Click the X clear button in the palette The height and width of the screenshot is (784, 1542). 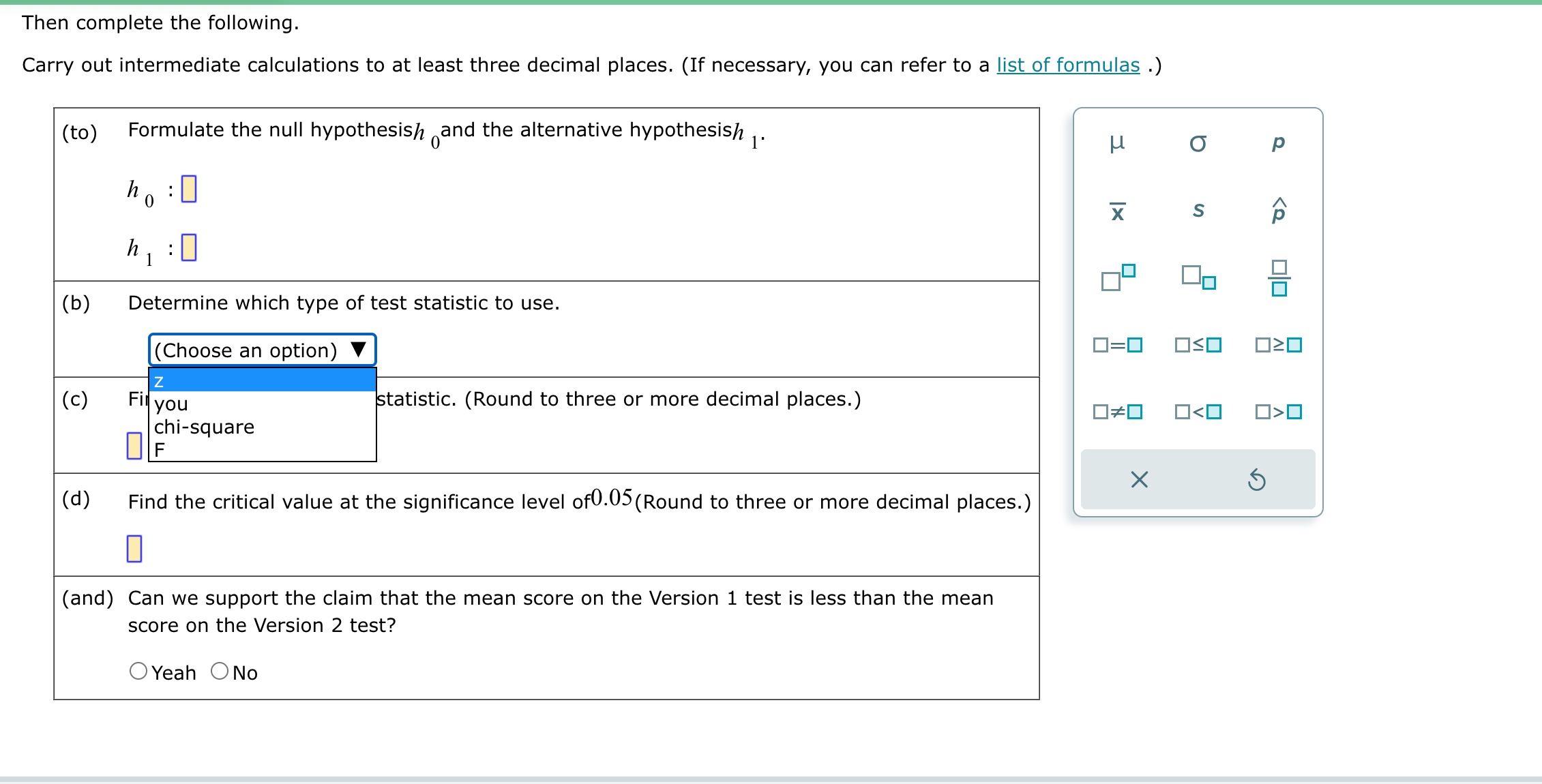[1140, 481]
